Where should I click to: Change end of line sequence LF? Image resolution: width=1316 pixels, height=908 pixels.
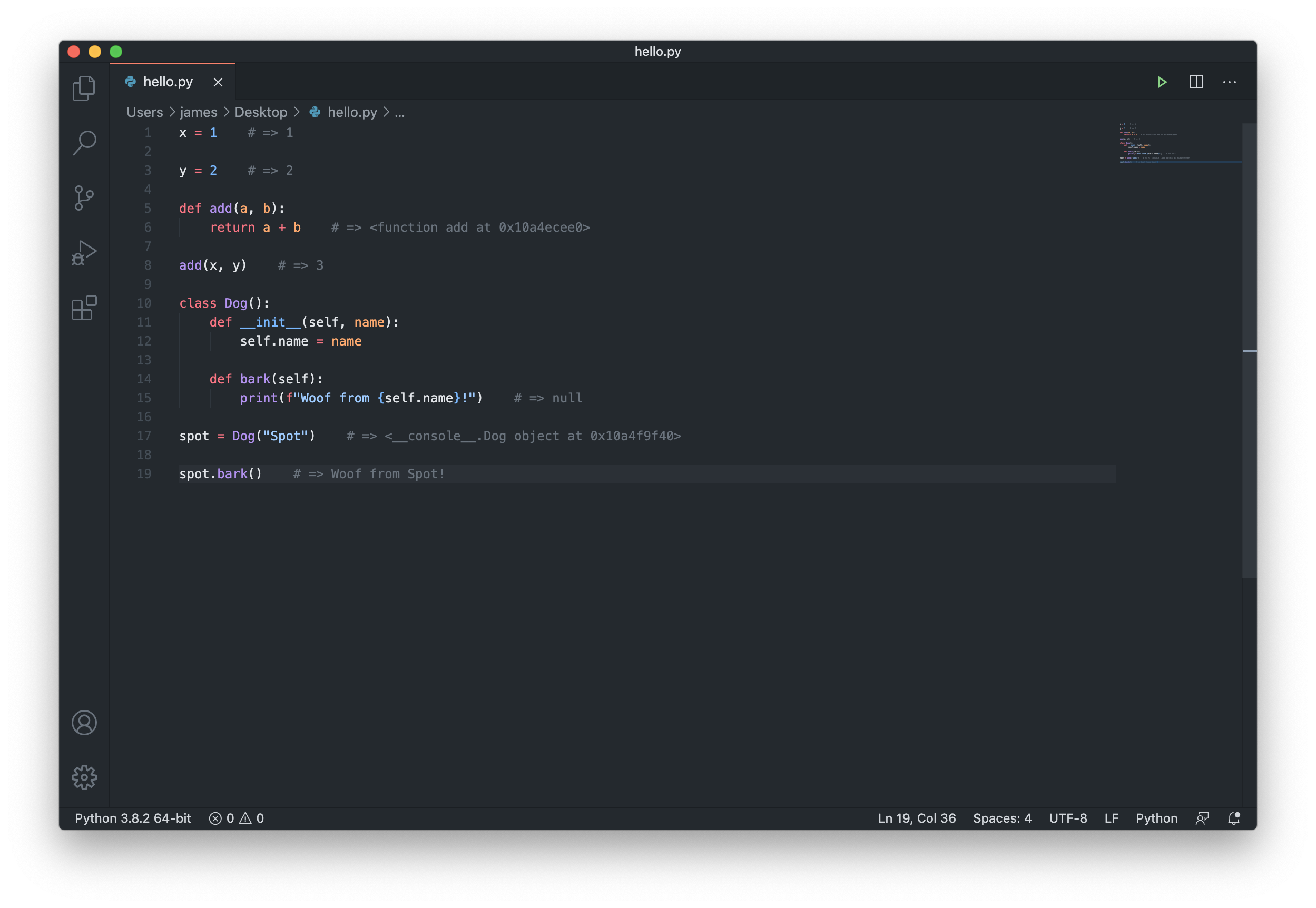coord(1111,818)
